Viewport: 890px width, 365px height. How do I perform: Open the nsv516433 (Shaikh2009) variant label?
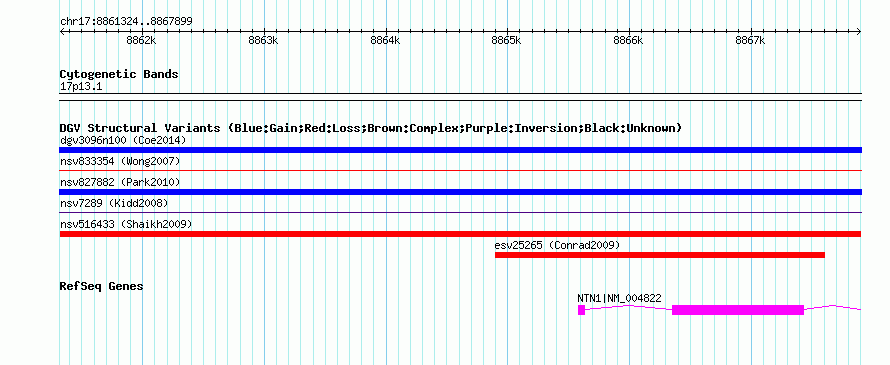(x=126, y=224)
